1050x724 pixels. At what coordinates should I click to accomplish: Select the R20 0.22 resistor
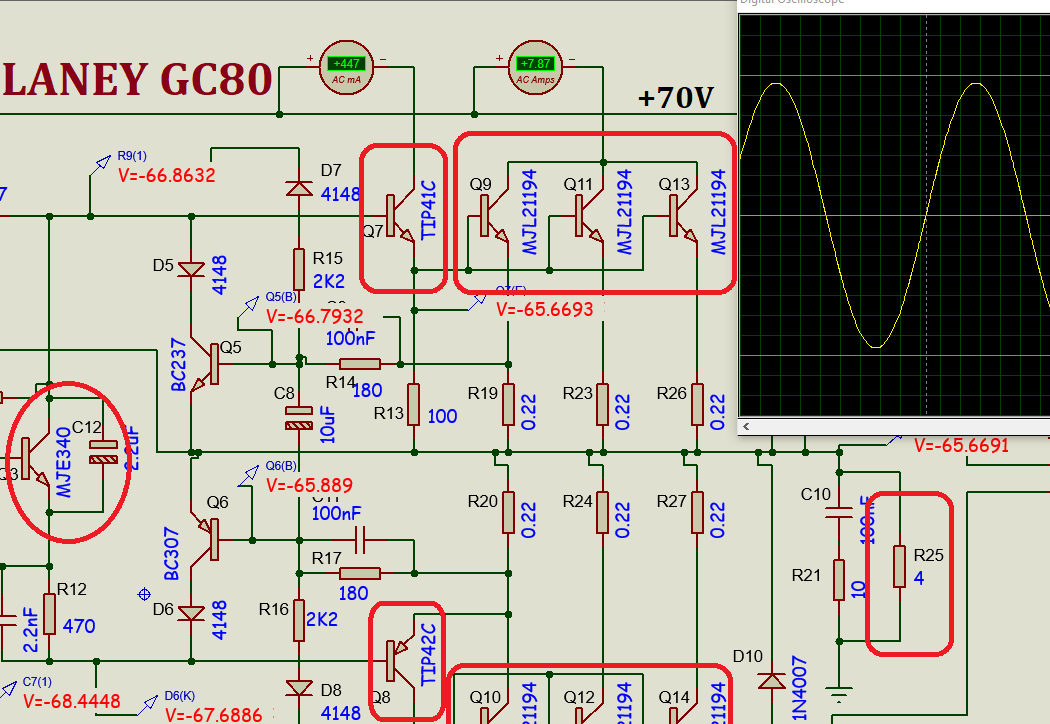click(508, 512)
